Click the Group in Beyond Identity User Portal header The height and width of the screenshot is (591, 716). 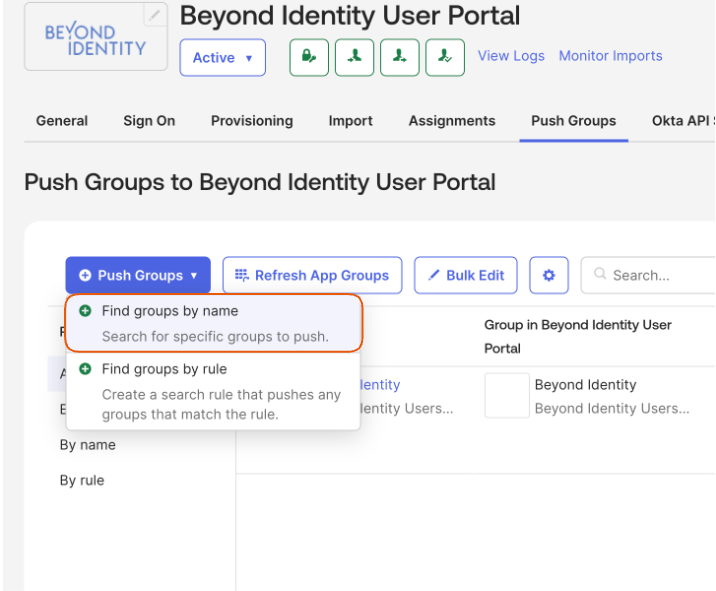[x=578, y=337]
